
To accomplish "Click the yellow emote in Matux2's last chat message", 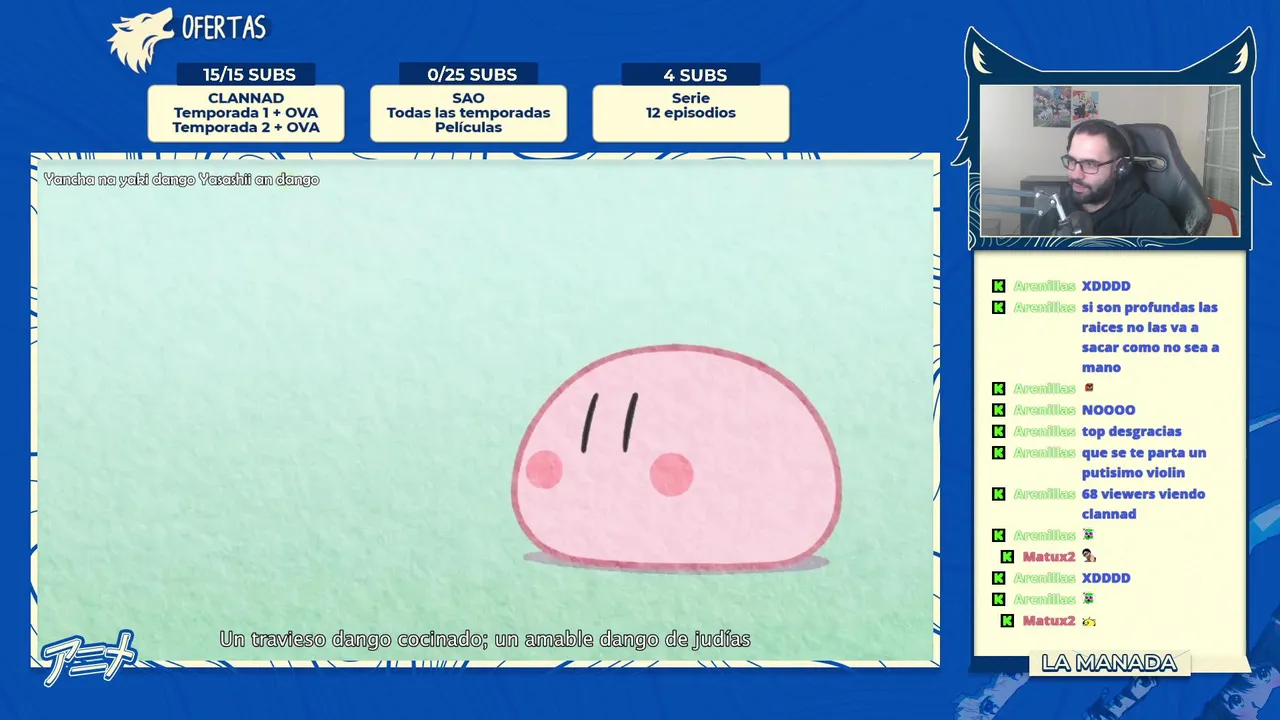I will pyautogui.click(x=1088, y=621).
